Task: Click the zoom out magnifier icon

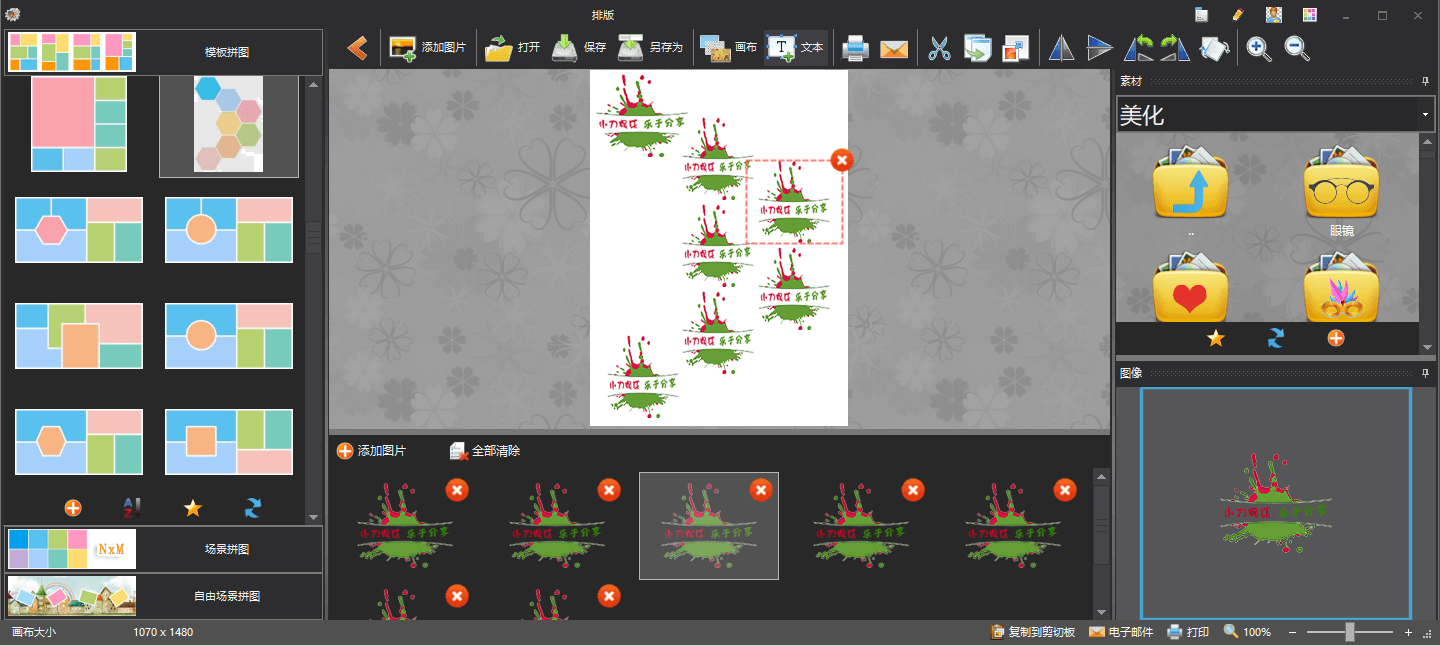Action: (1297, 48)
